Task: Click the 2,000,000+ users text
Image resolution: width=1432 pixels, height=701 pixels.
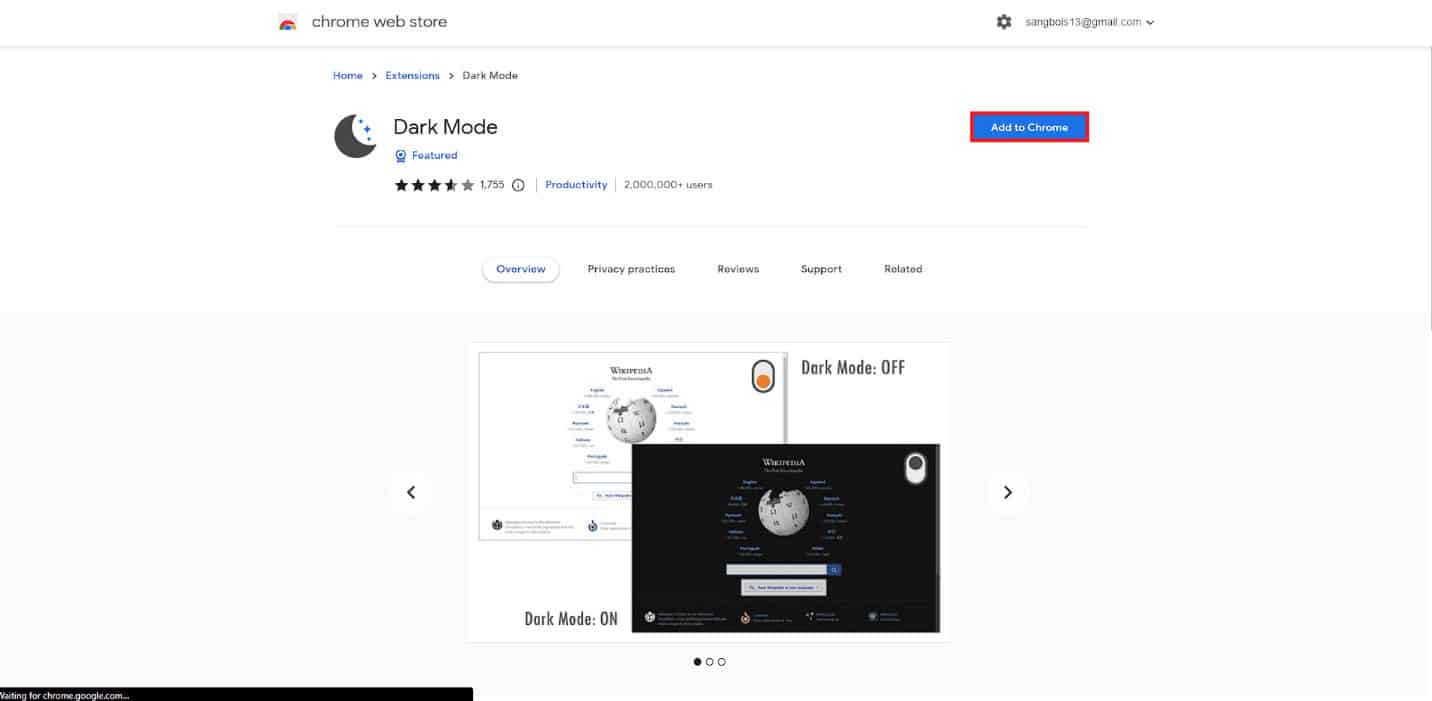Action: tap(668, 185)
